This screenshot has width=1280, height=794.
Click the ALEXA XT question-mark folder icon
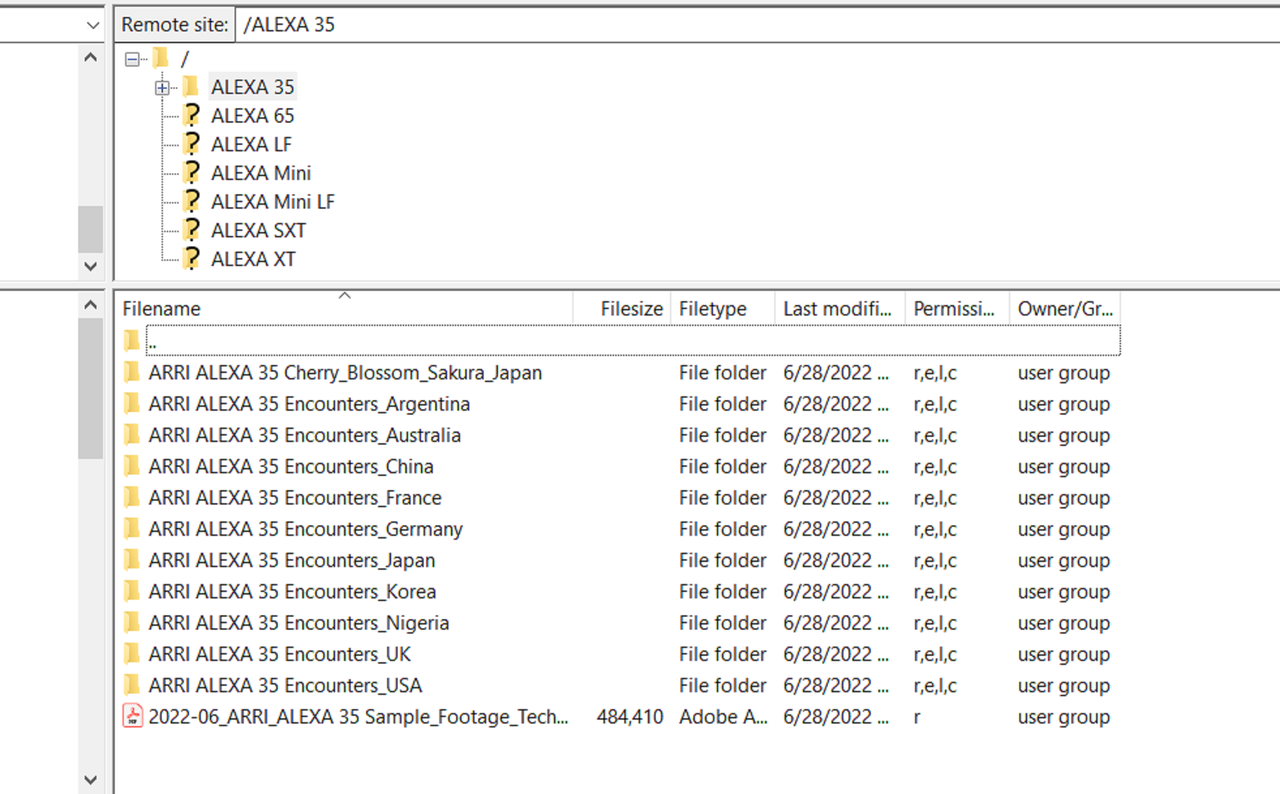click(x=192, y=258)
